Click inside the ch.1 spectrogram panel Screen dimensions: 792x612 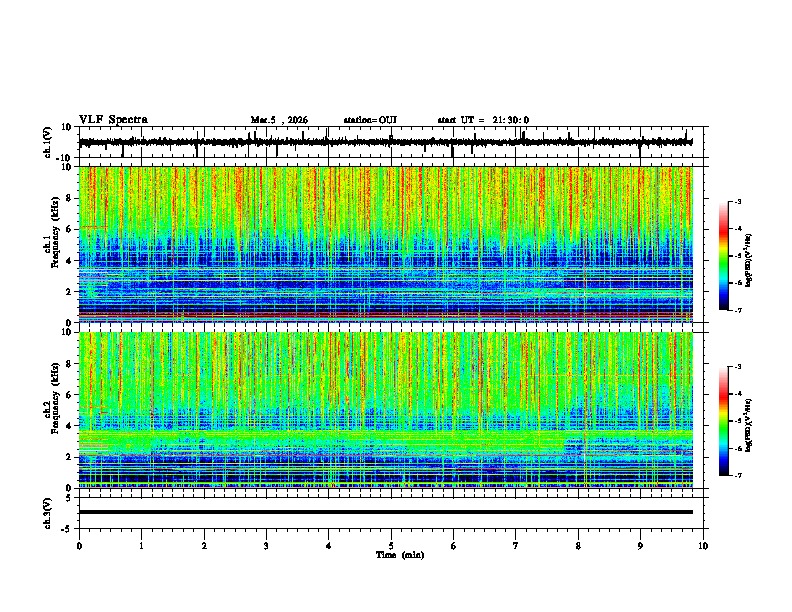pyautogui.click(x=386, y=244)
